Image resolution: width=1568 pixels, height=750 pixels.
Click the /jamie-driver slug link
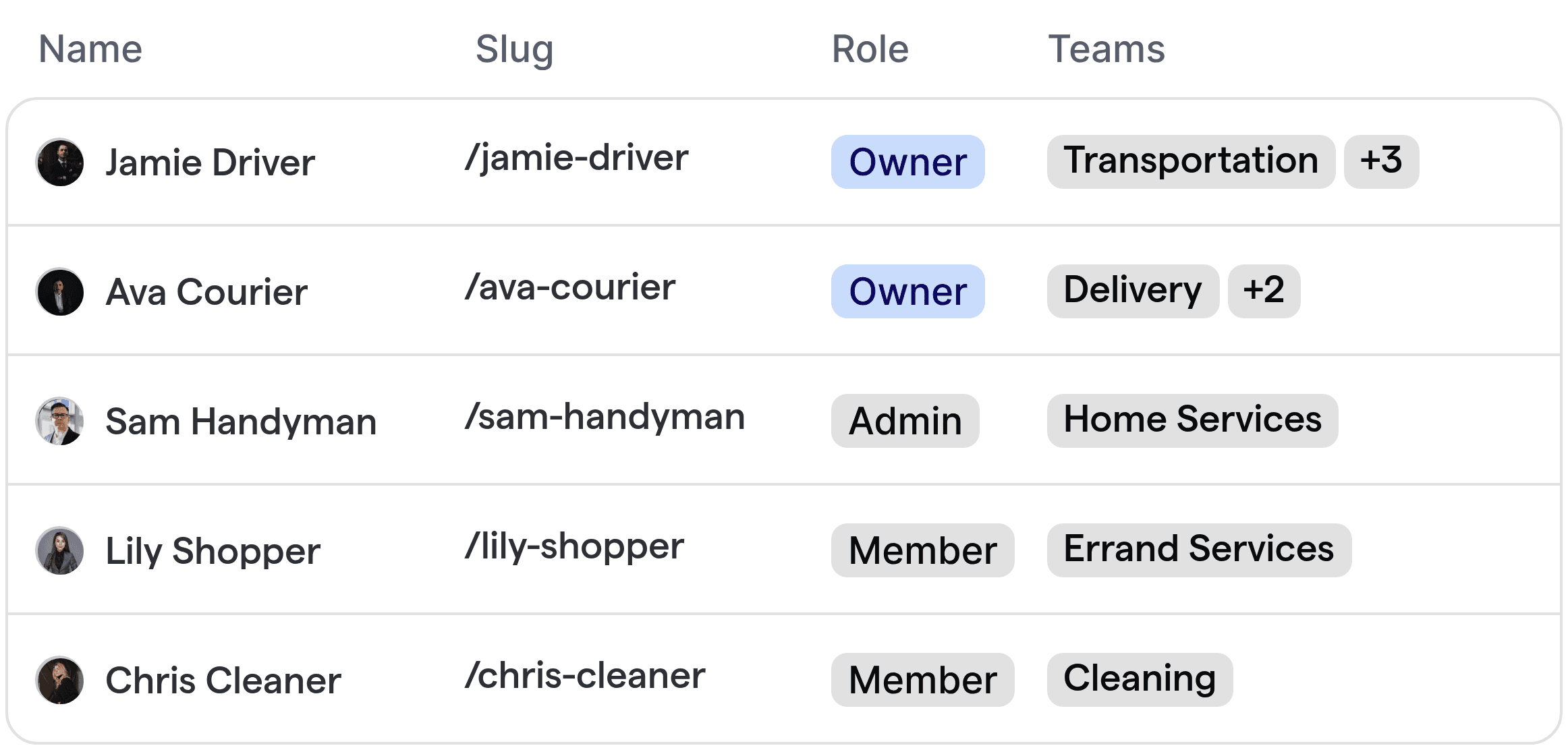pos(576,158)
